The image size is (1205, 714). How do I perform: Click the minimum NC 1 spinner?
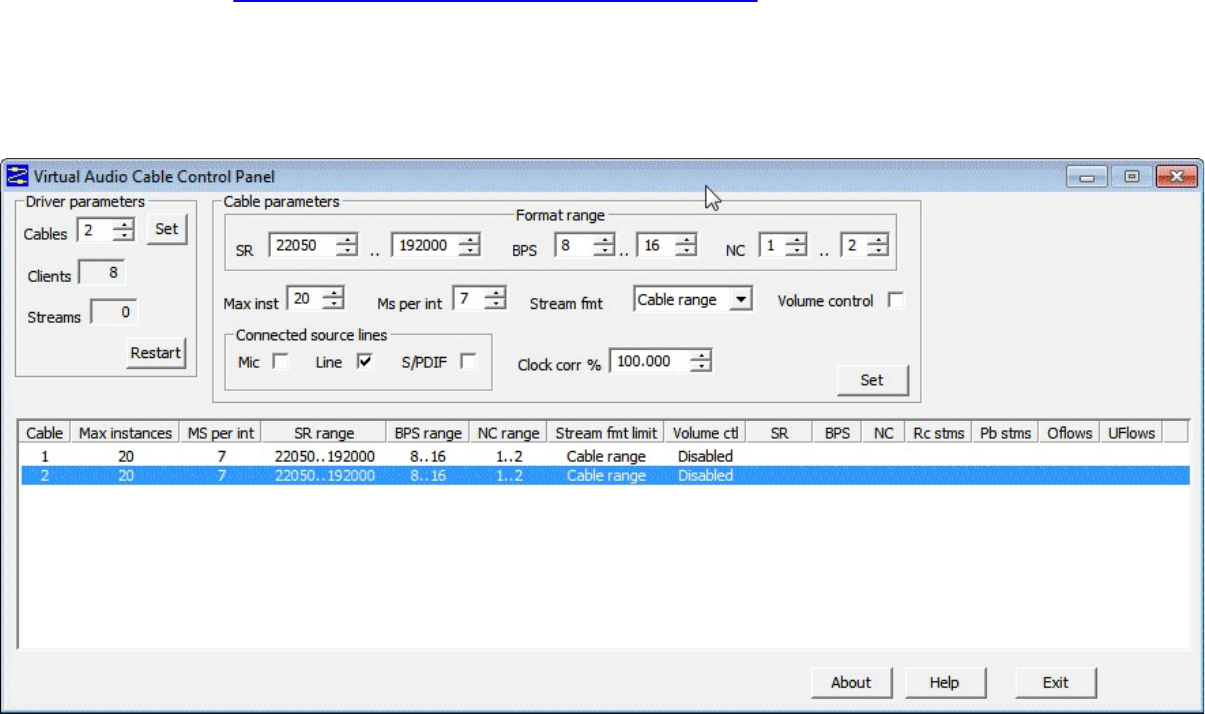[x=797, y=246]
